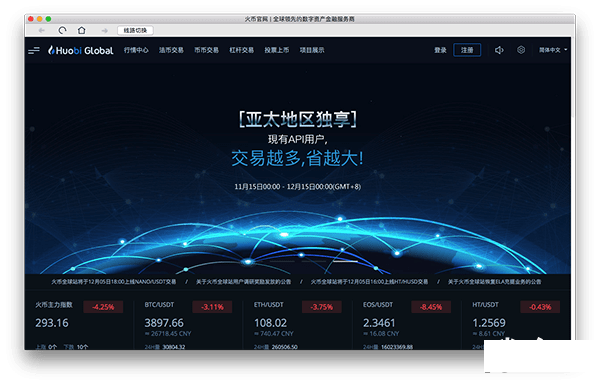Expand the 简体中文 language dropdown

point(553,50)
